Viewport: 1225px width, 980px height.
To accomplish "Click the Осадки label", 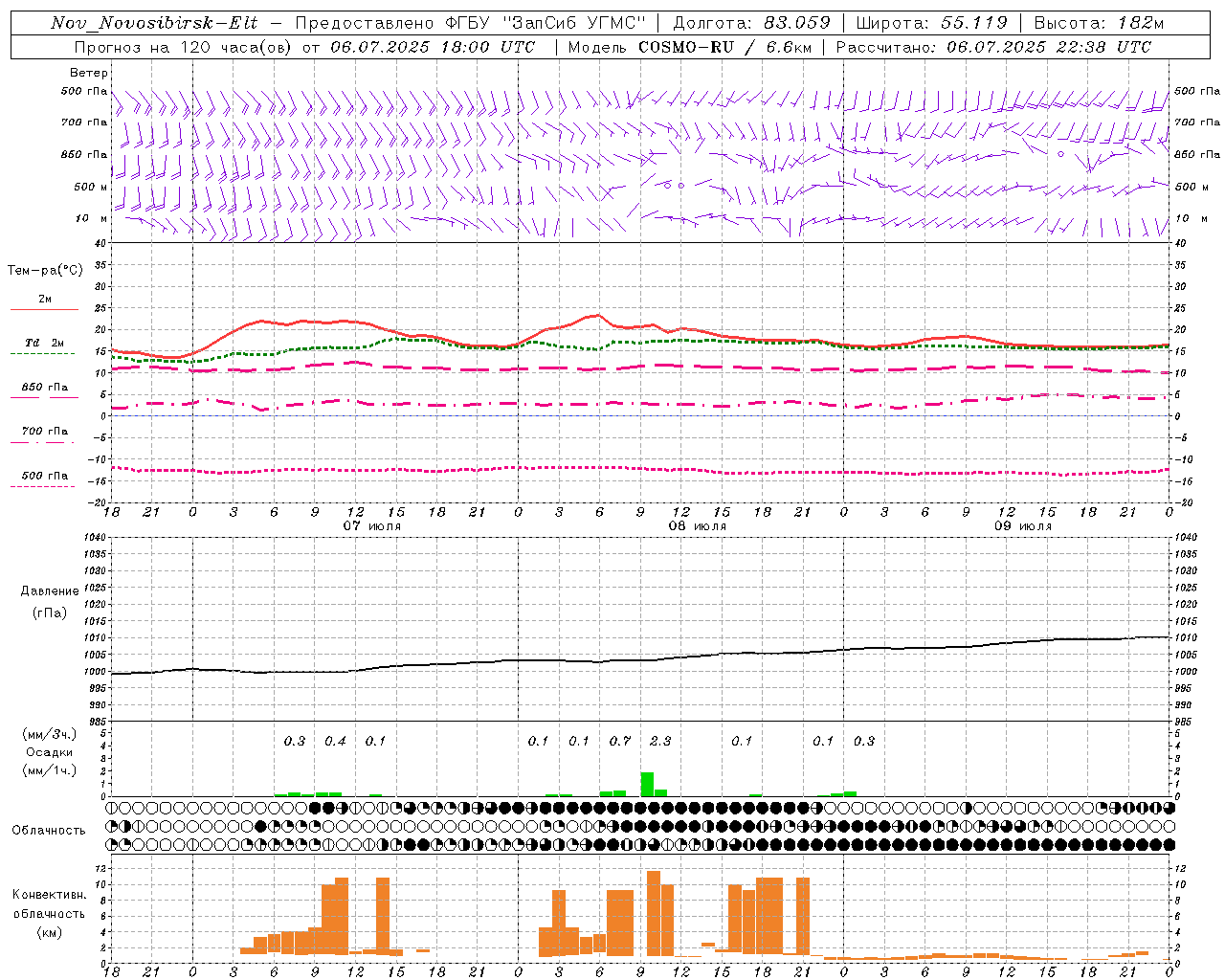I will click(x=49, y=752).
